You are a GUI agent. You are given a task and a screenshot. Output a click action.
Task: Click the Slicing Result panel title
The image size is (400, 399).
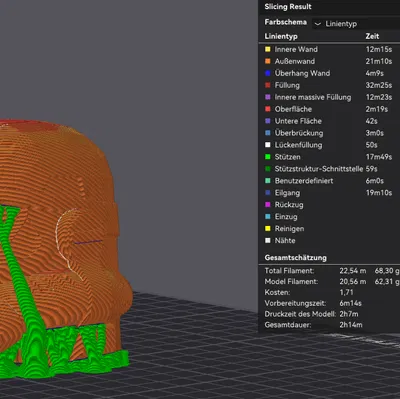288,7
